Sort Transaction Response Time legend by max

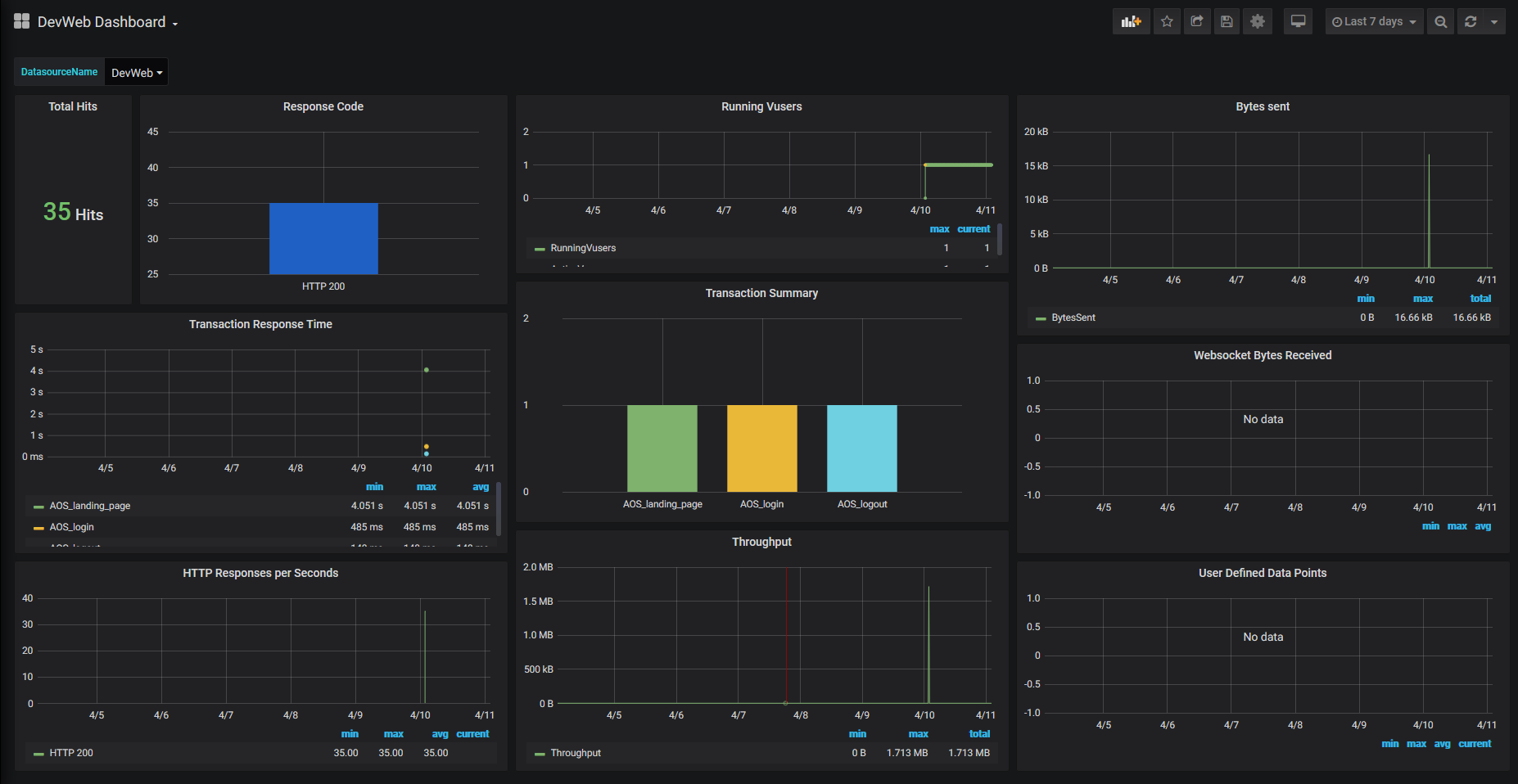pyautogui.click(x=427, y=487)
